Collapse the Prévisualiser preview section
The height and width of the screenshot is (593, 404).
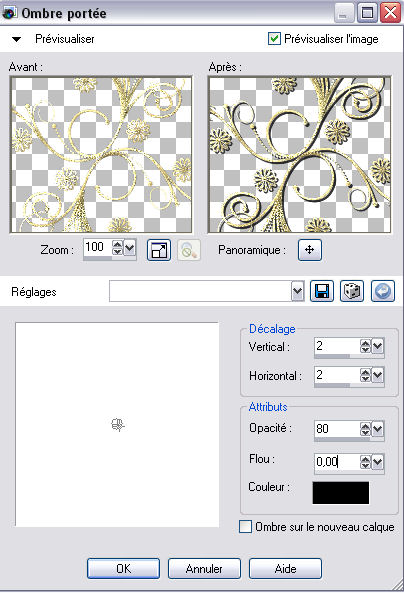tap(17, 39)
